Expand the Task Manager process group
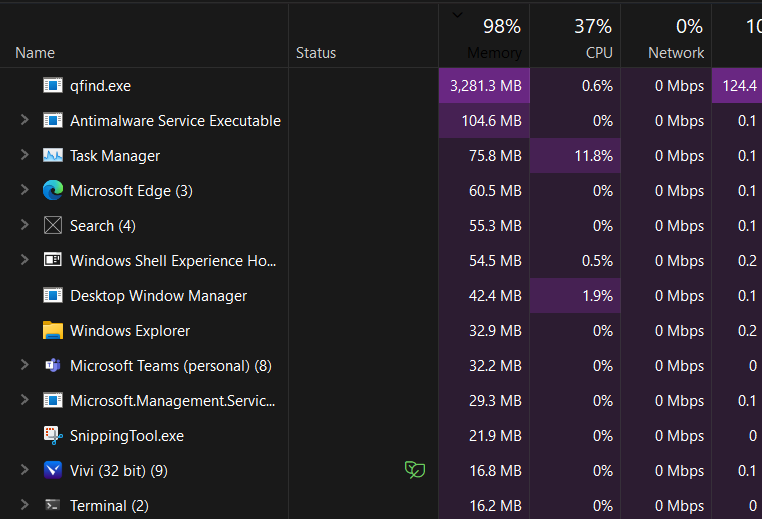This screenshot has width=762, height=519. [24, 155]
